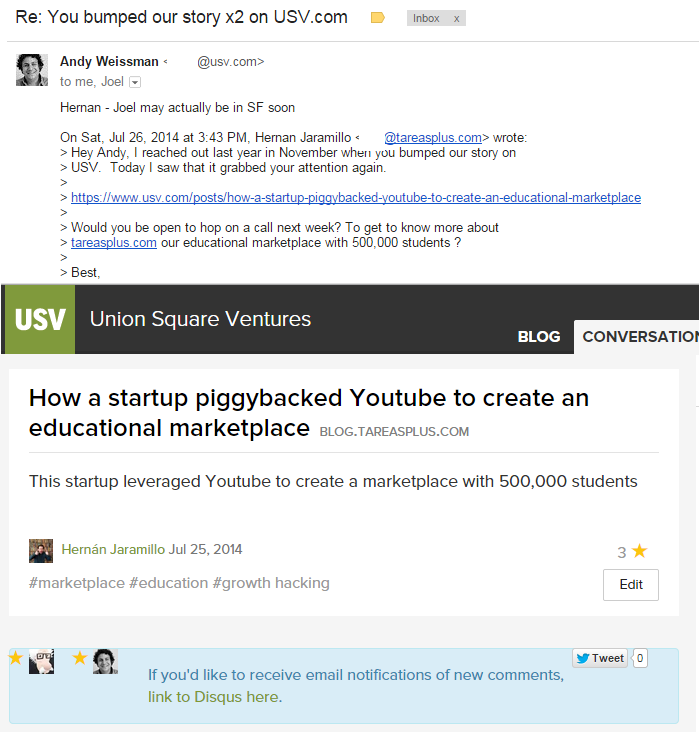Click the #marketplace hashtag
Viewport: 699px width, 732px height.
tap(77, 583)
